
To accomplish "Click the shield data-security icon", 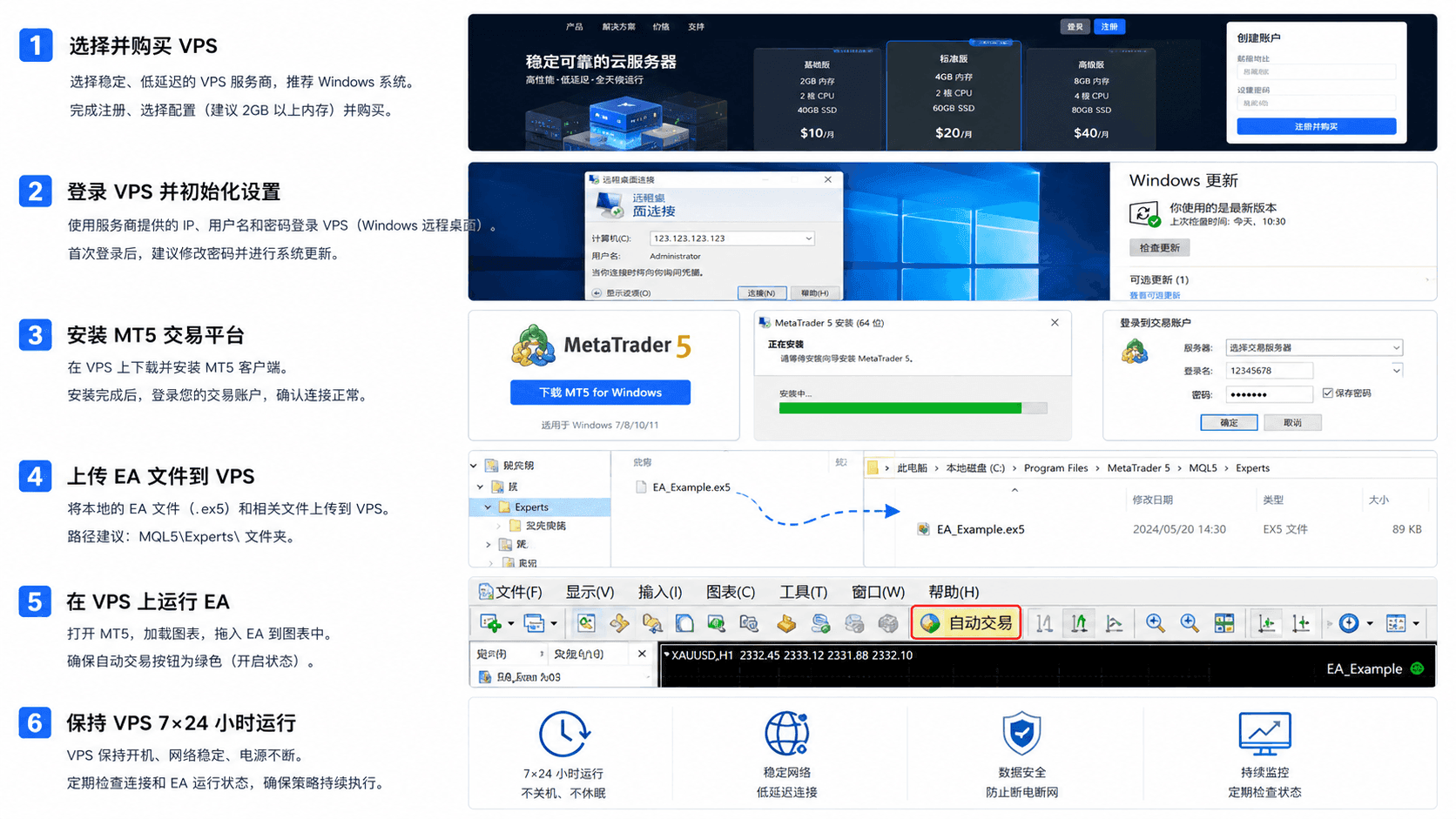I will pos(1021,734).
